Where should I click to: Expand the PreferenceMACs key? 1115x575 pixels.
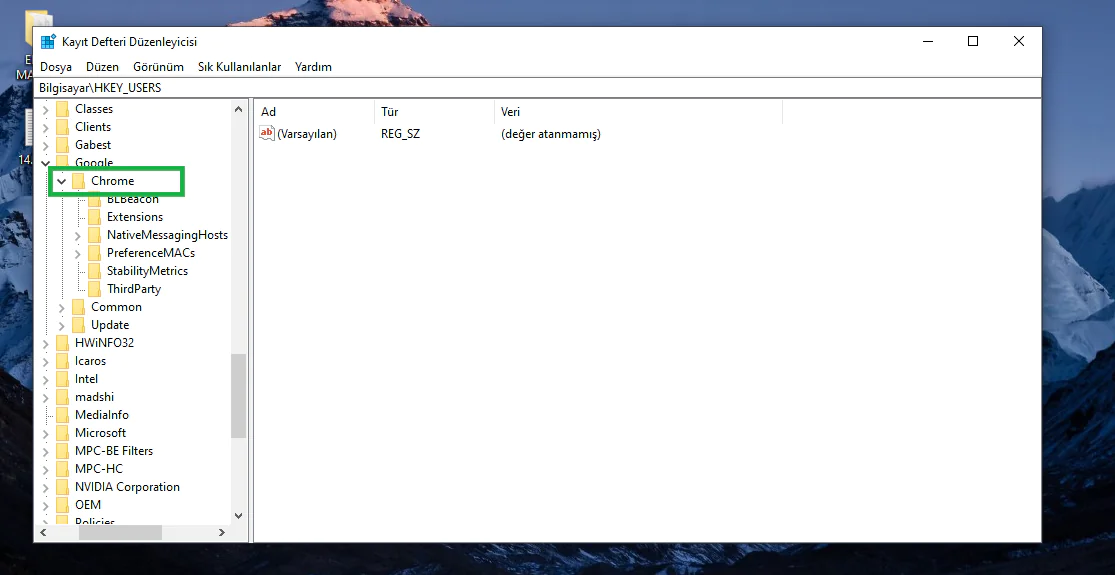(x=78, y=254)
